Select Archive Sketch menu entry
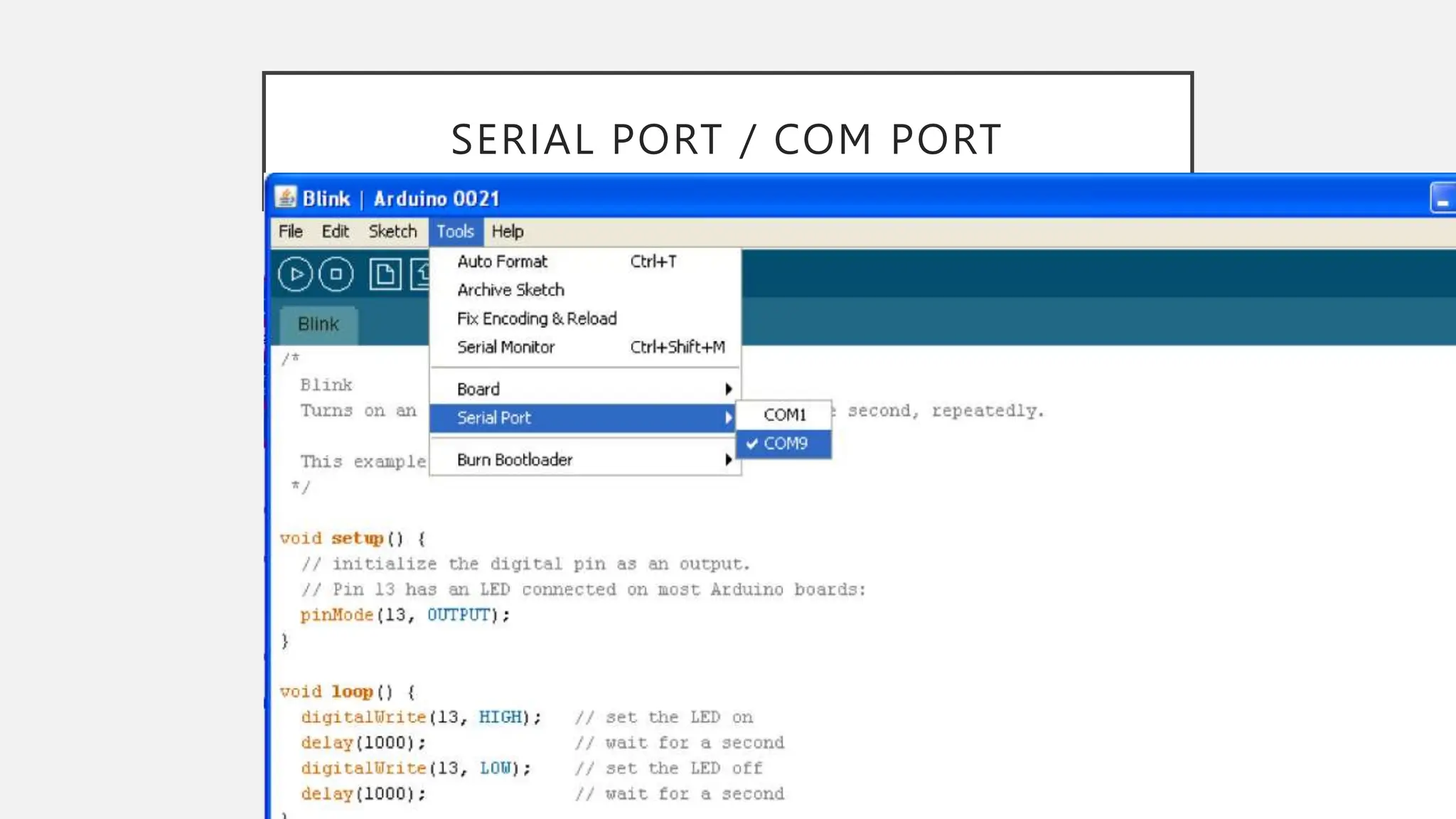Image resolution: width=1456 pixels, height=819 pixels. [x=585, y=290]
